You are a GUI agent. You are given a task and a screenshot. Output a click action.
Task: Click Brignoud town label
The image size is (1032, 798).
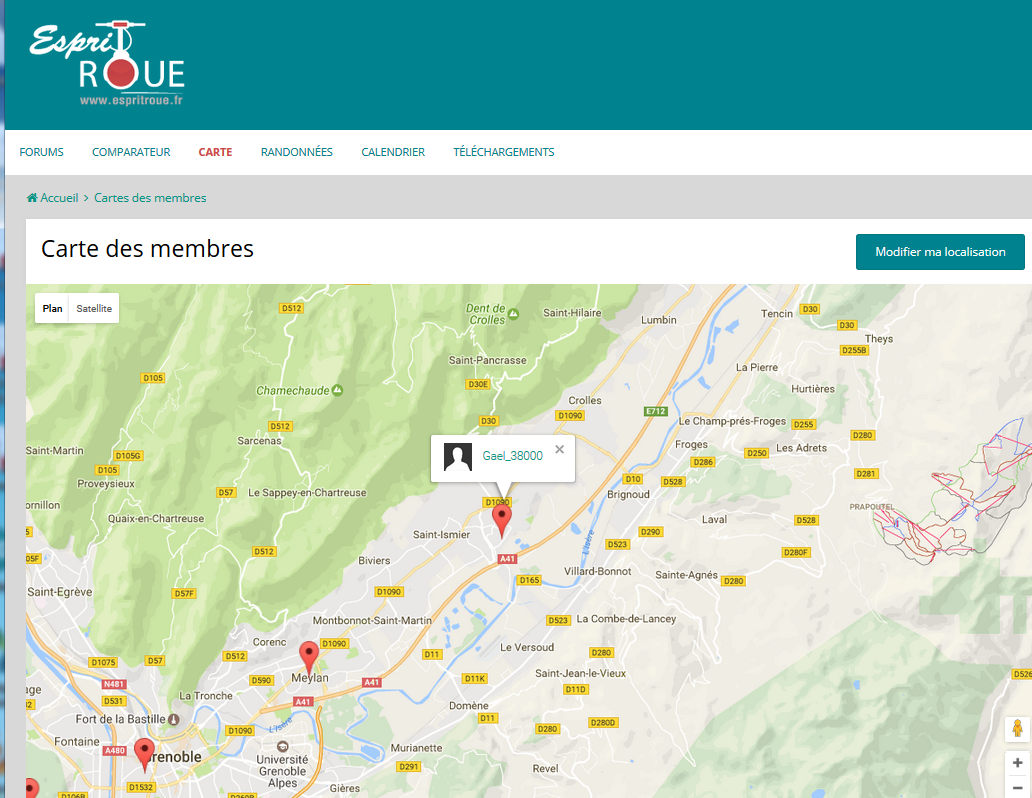pos(629,494)
